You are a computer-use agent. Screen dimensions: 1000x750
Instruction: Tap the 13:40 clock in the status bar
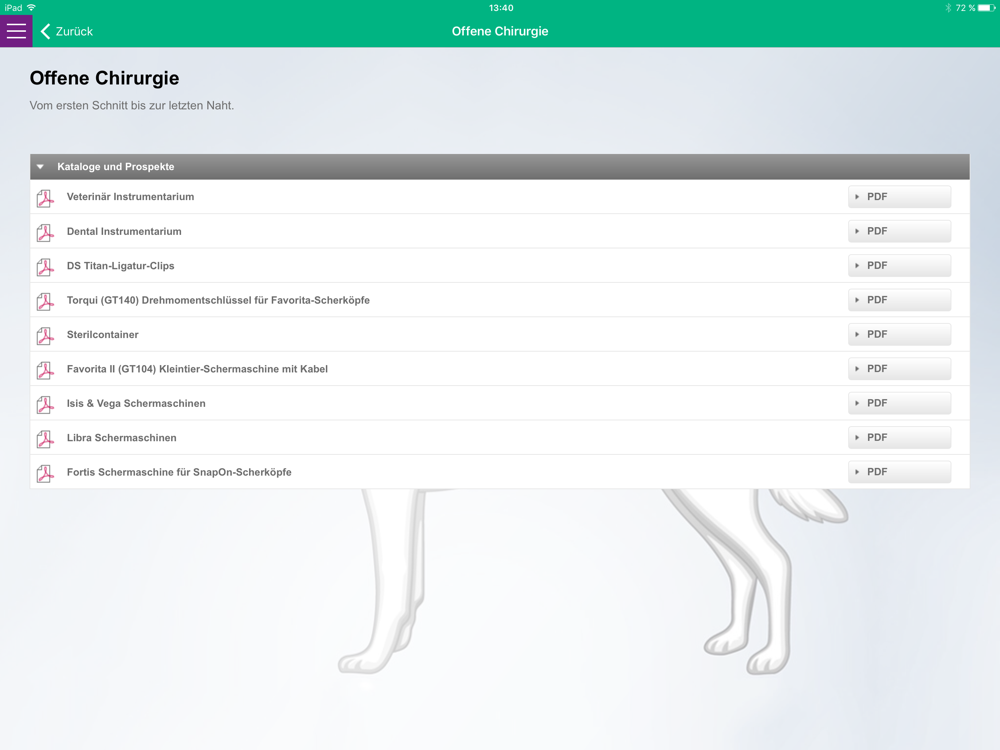coord(501,8)
